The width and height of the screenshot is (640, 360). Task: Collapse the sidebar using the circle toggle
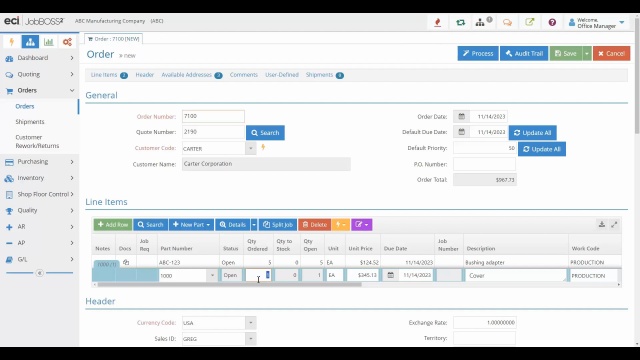[x=40, y=273]
